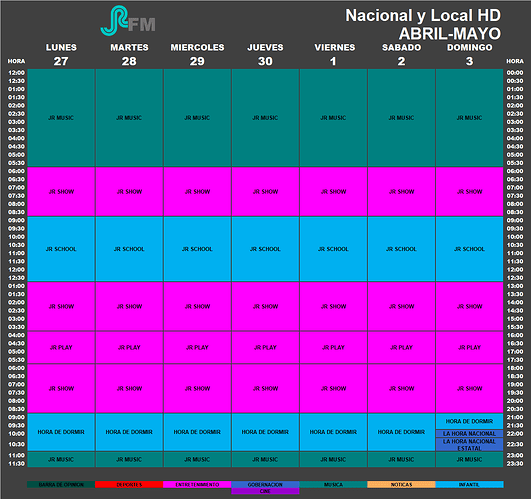The height and width of the screenshot is (499, 531).
Task: Open the Sabado JR PLAY block
Action: [x=401, y=347]
